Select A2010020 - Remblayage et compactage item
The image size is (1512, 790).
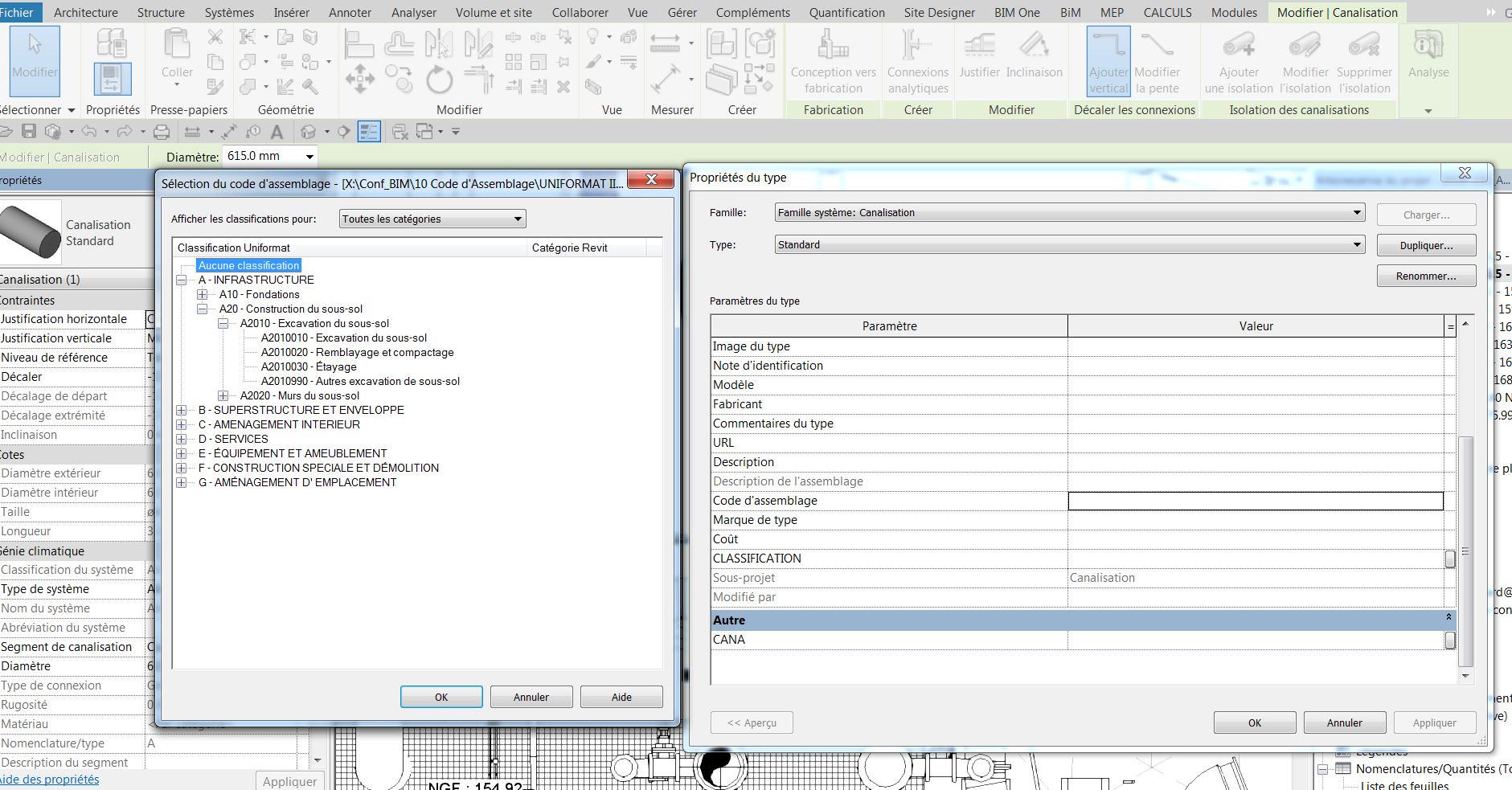pos(357,353)
